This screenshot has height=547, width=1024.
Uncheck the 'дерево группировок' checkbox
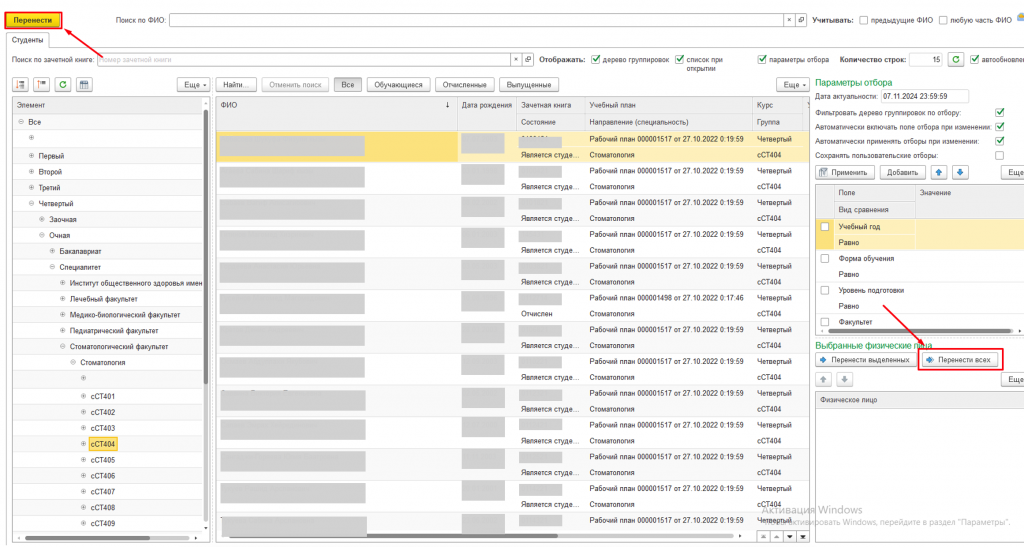[596, 60]
